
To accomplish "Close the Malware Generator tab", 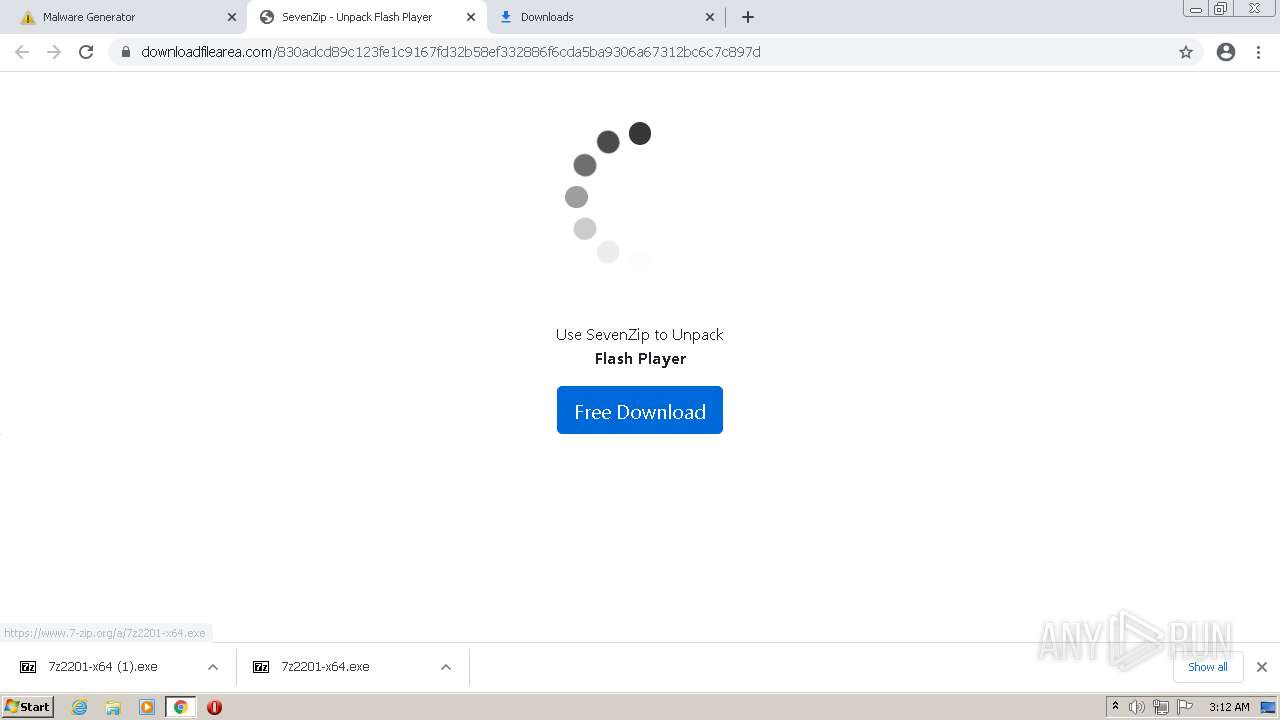I will point(232,17).
